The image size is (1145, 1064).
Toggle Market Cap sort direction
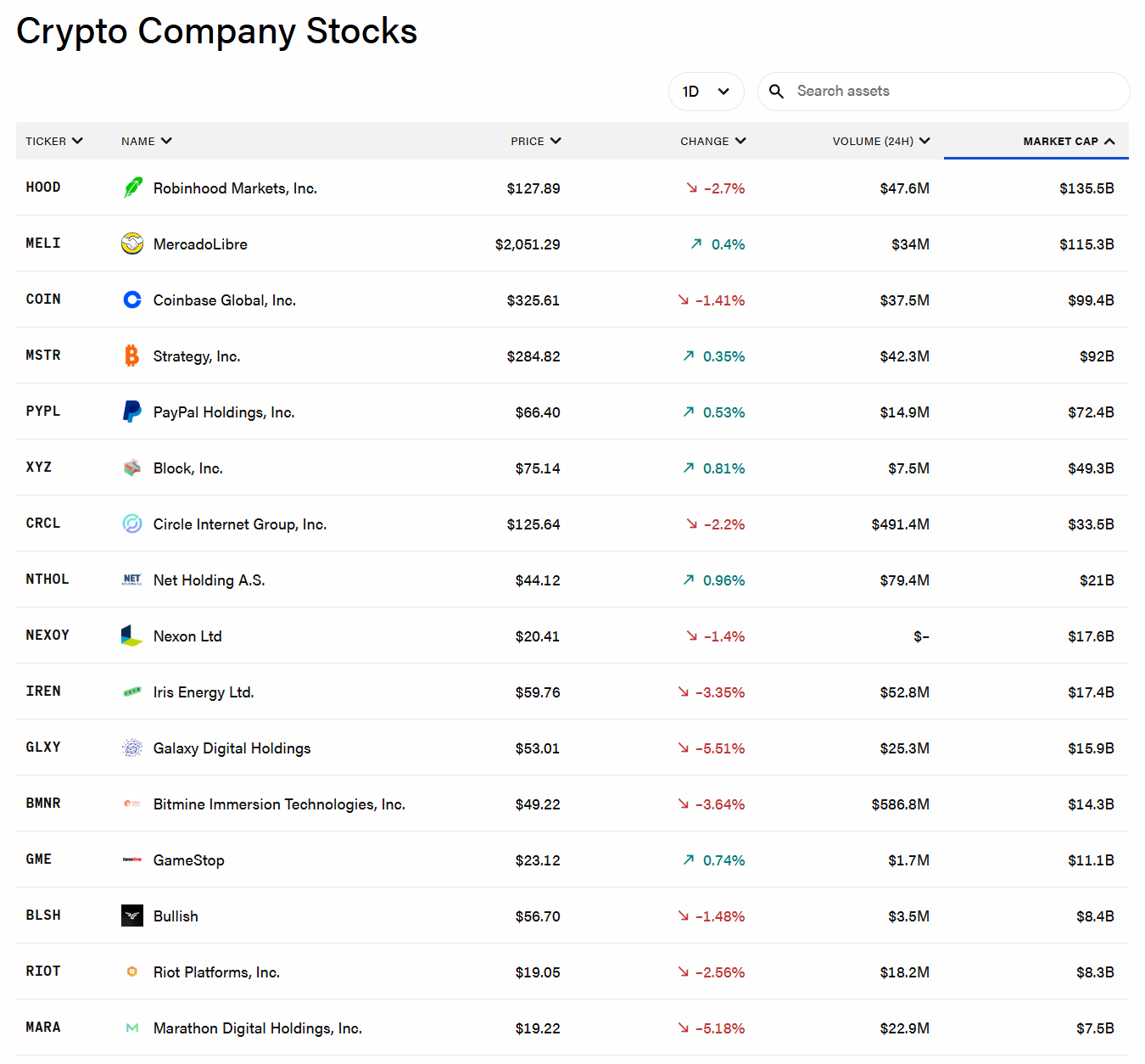[x=1069, y=141]
